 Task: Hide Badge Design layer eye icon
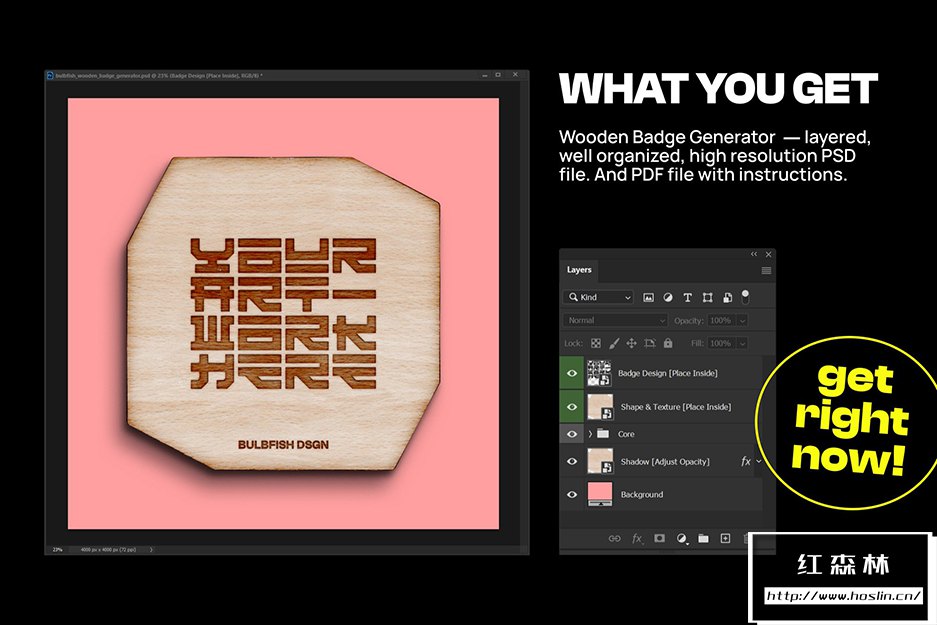572,373
